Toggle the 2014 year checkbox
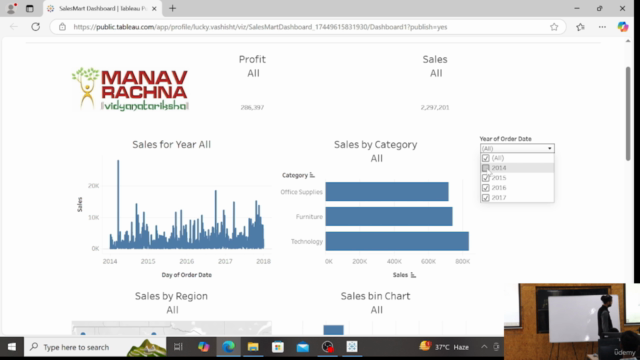This screenshot has height=360, width=640. click(486, 168)
